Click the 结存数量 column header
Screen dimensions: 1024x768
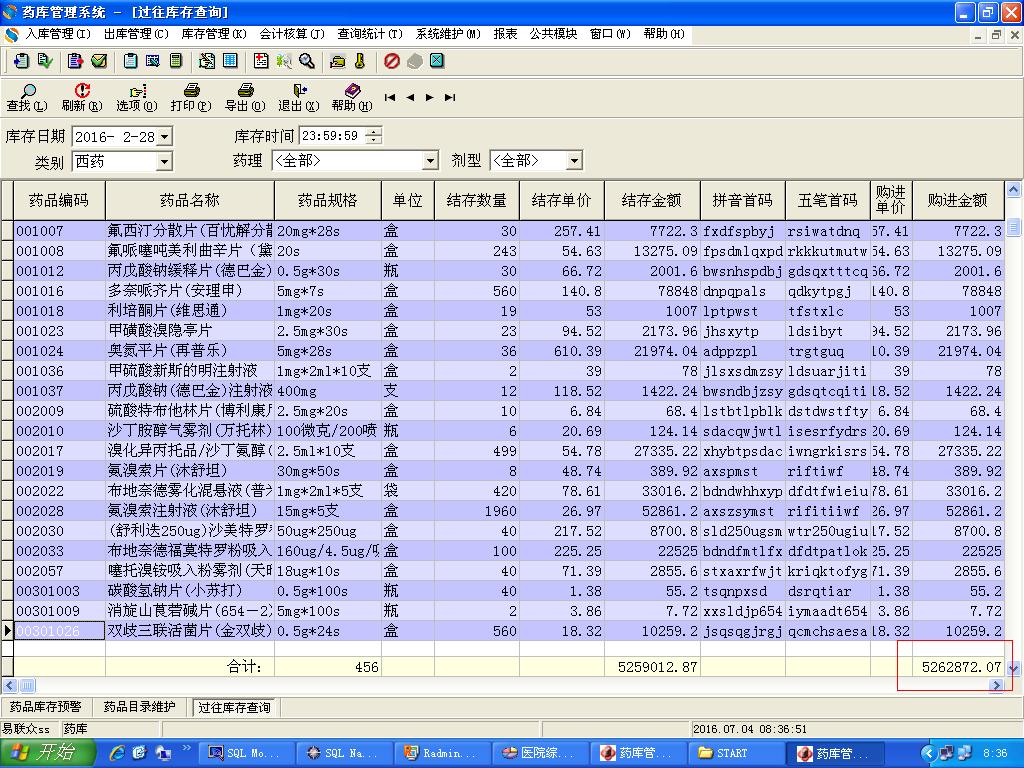click(x=477, y=200)
